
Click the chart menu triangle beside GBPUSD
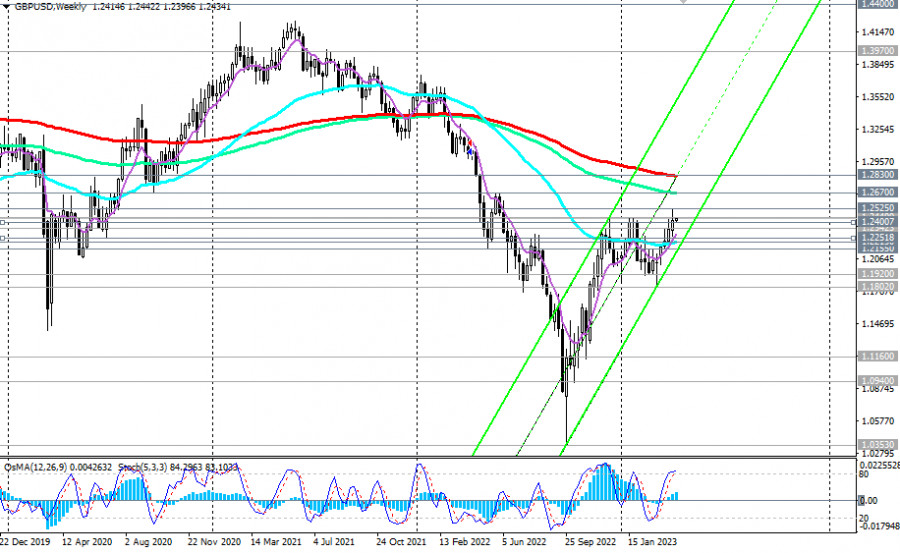6,7
